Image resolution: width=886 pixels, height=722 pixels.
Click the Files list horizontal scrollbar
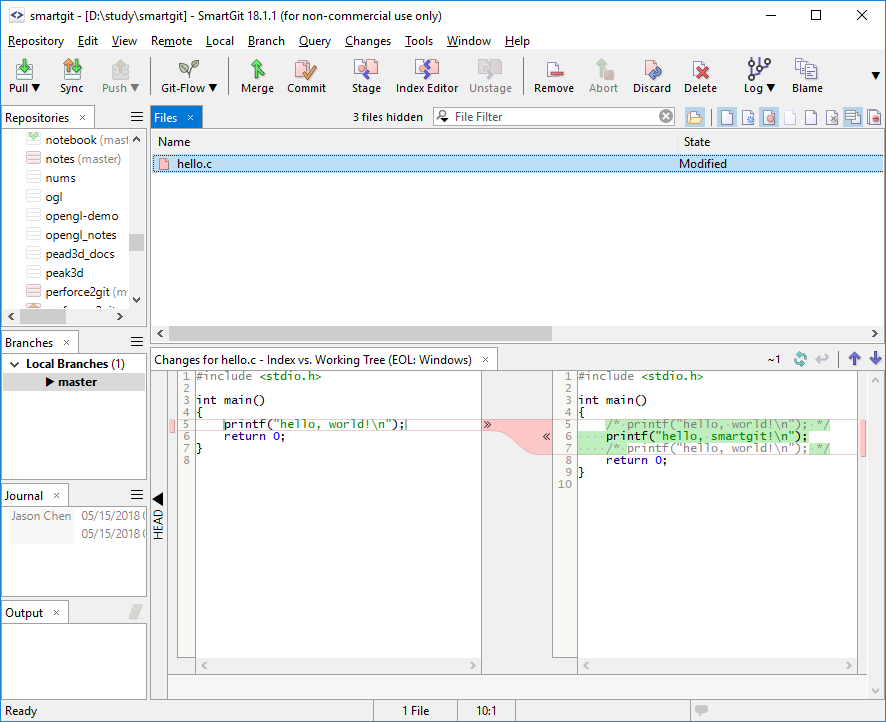(361, 333)
